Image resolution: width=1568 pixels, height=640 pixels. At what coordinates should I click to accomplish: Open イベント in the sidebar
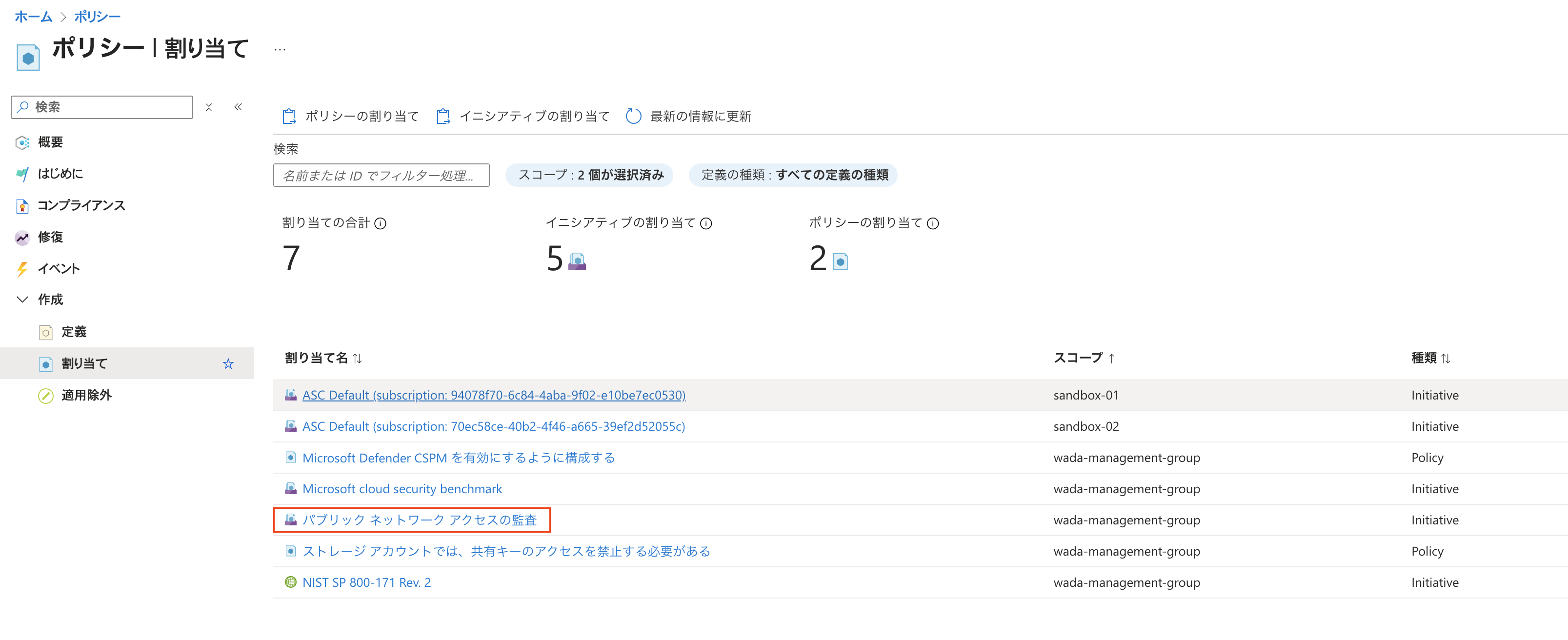pos(59,269)
